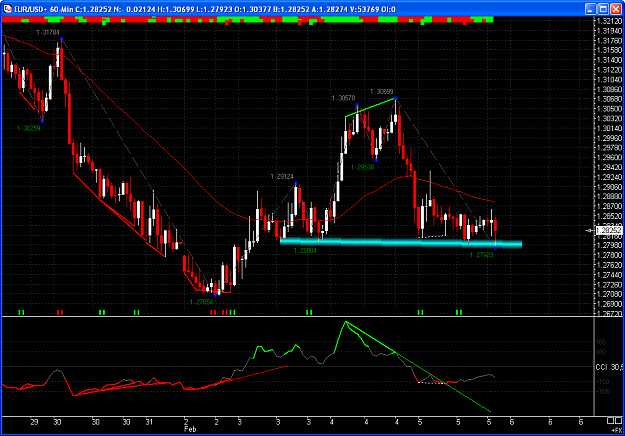Viewport: 625px width, 436px height.
Task: Select the green trendline above the 1.30899 high
Action: pos(371,107)
